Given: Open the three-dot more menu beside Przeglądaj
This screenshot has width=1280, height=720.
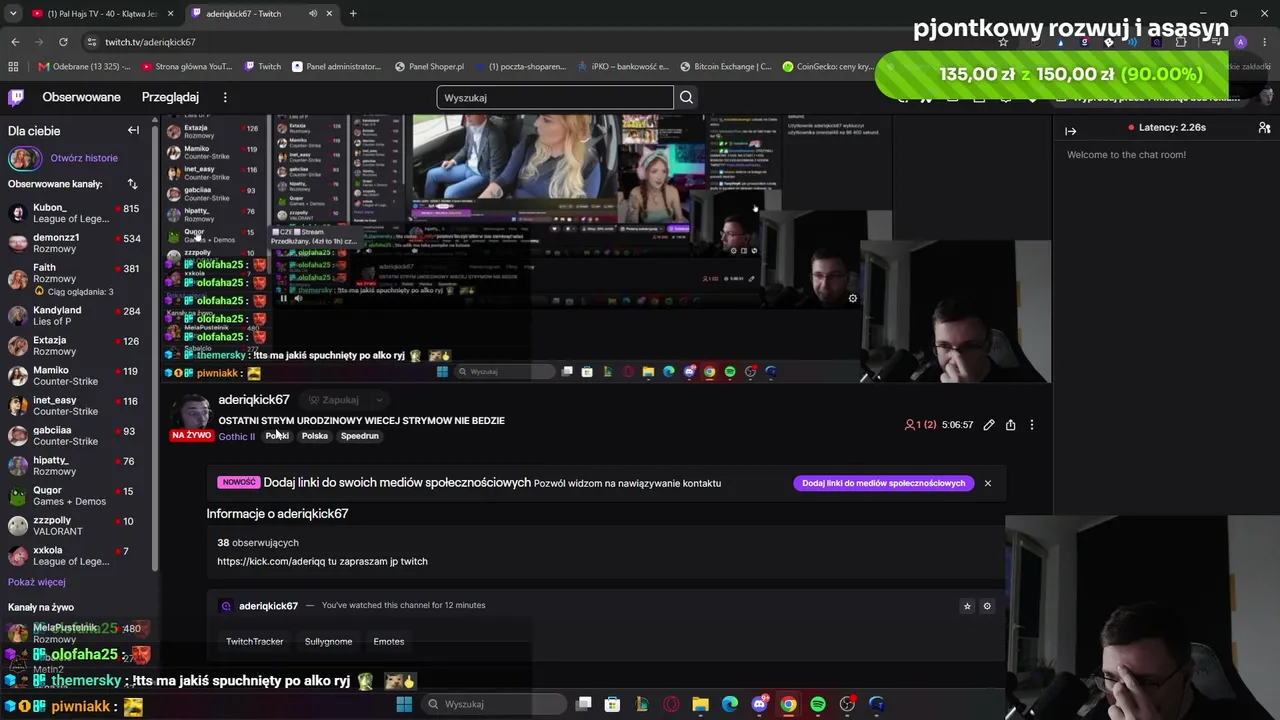Looking at the screenshot, I should click(x=225, y=97).
